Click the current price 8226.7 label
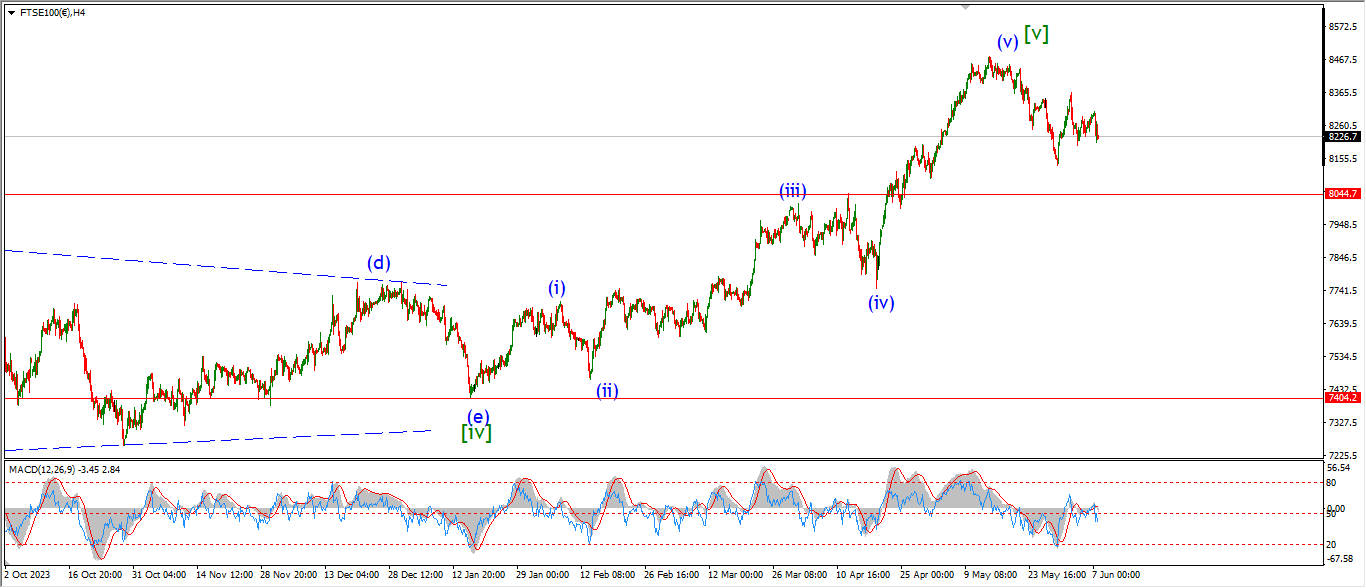Screen dimensions: 1366x588 [1341, 136]
